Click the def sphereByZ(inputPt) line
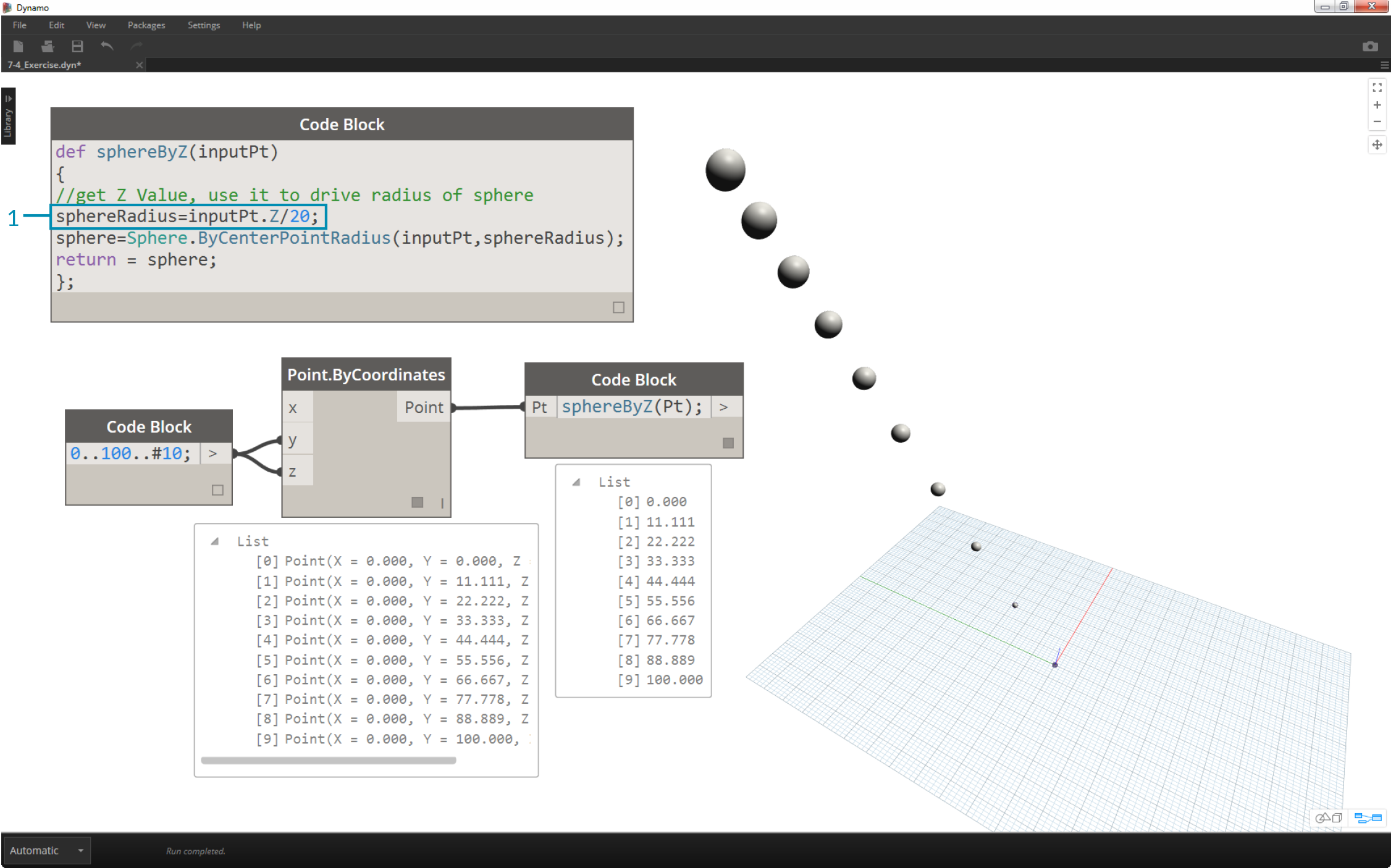1391x868 pixels. pyautogui.click(x=167, y=152)
